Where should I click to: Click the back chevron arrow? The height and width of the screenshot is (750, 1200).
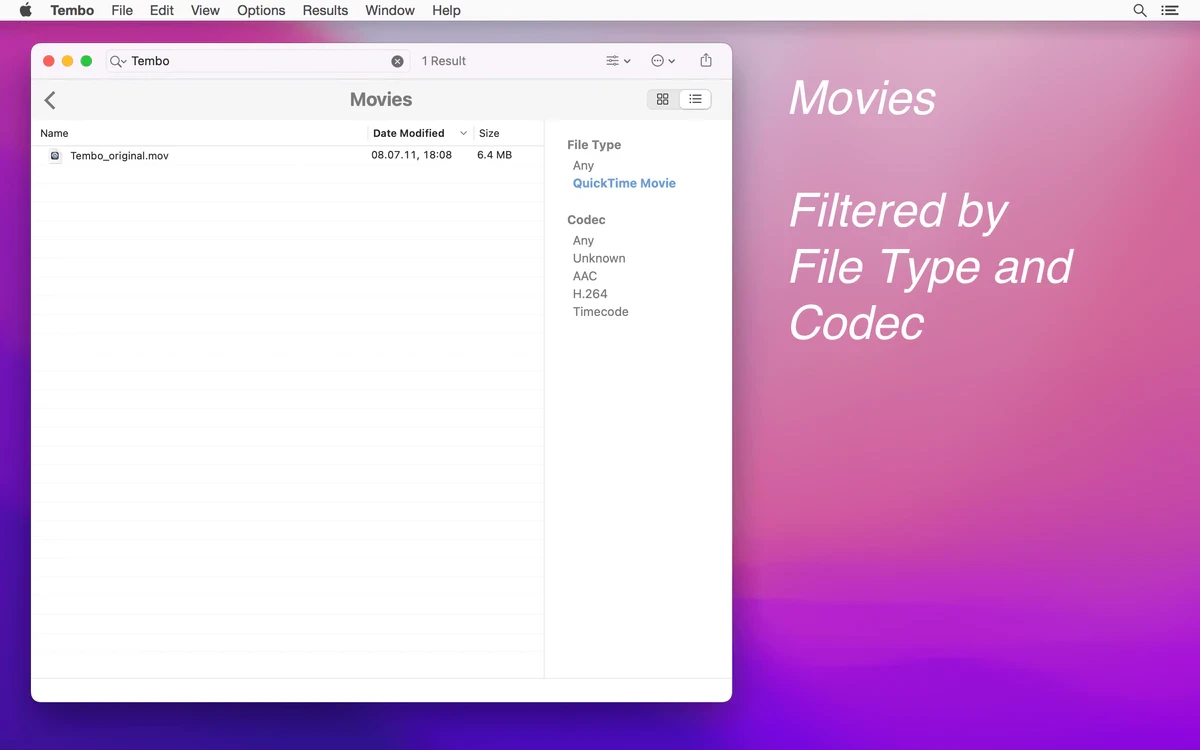pyautogui.click(x=50, y=100)
